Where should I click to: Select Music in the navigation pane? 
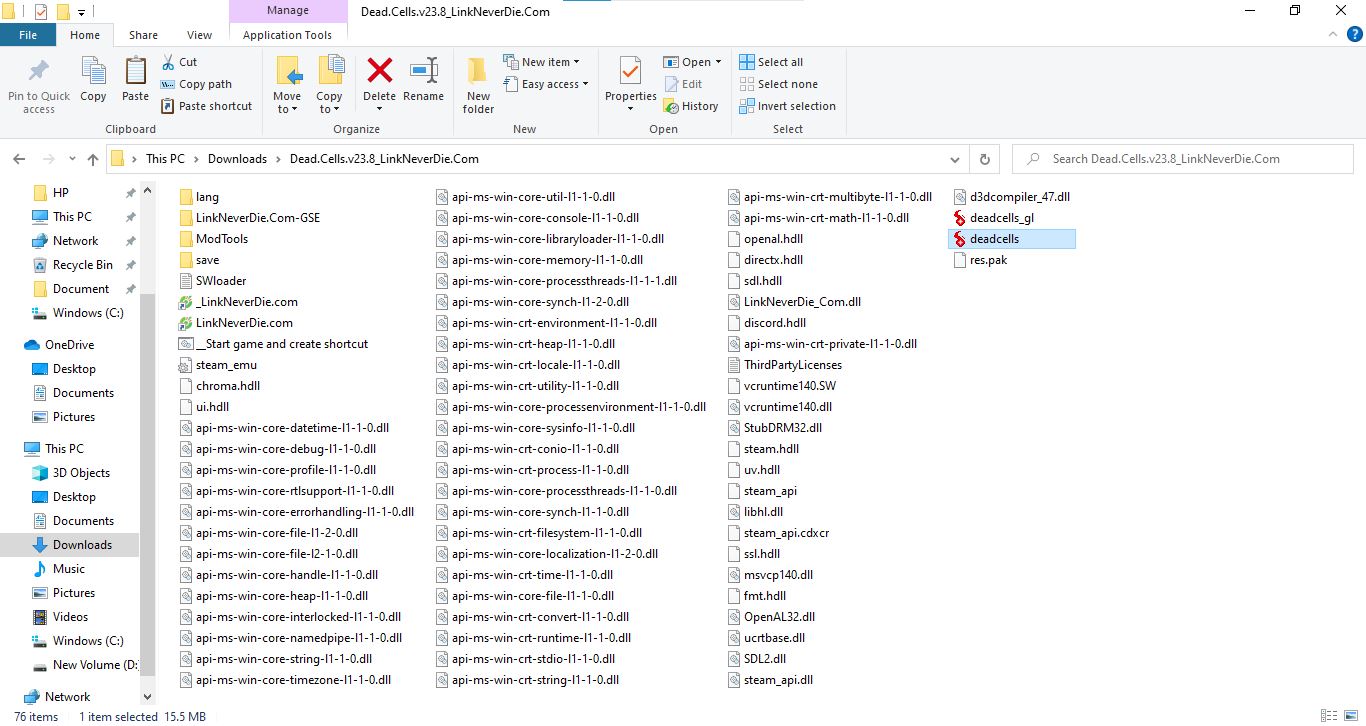point(69,569)
